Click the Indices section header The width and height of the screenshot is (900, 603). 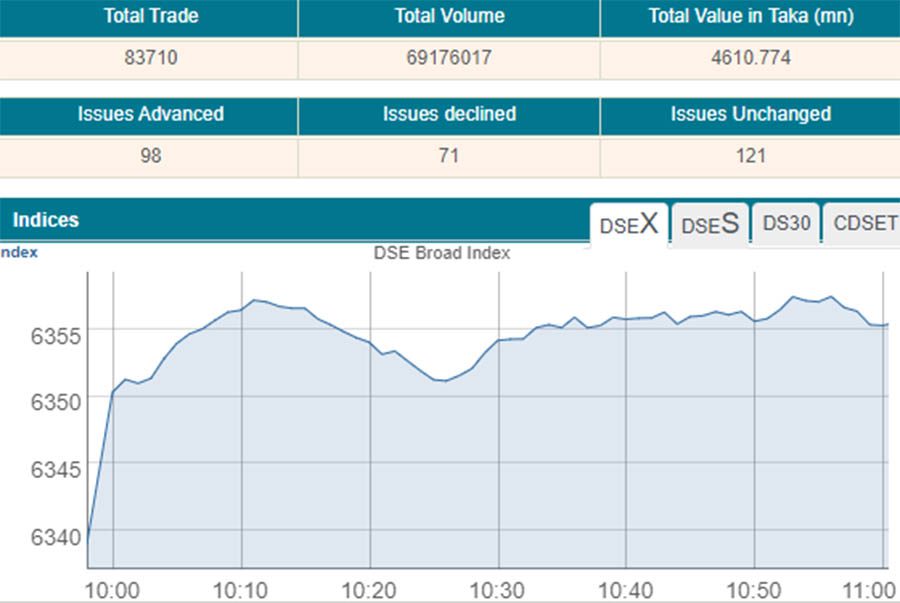(46, 220)
